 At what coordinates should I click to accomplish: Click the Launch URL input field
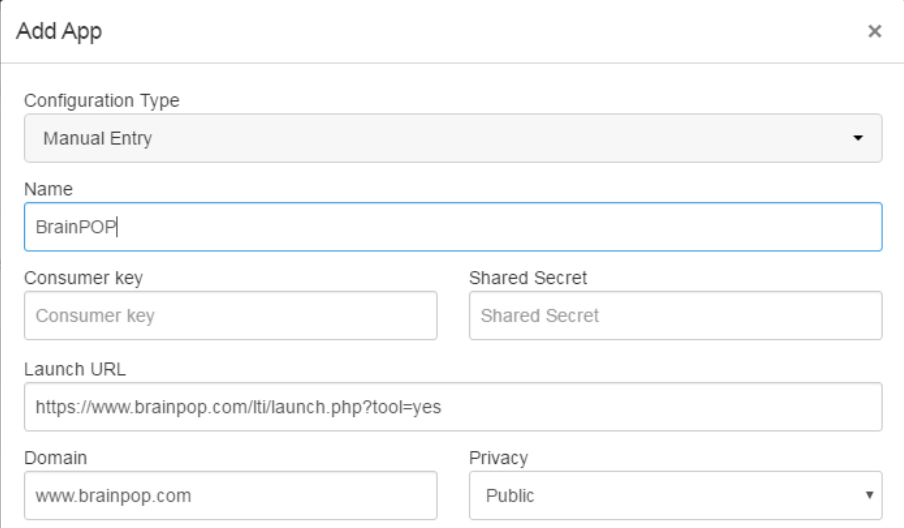pos(453,406)
